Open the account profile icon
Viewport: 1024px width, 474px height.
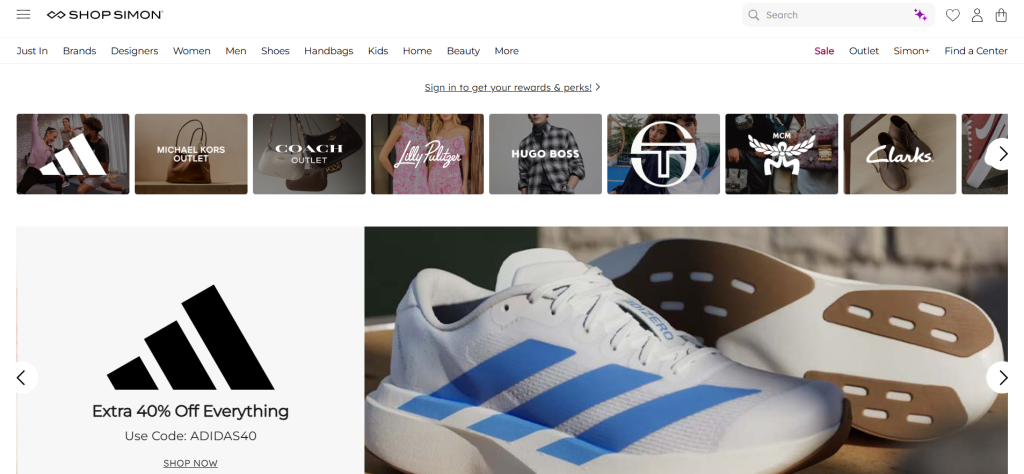(x=977, y=15)
